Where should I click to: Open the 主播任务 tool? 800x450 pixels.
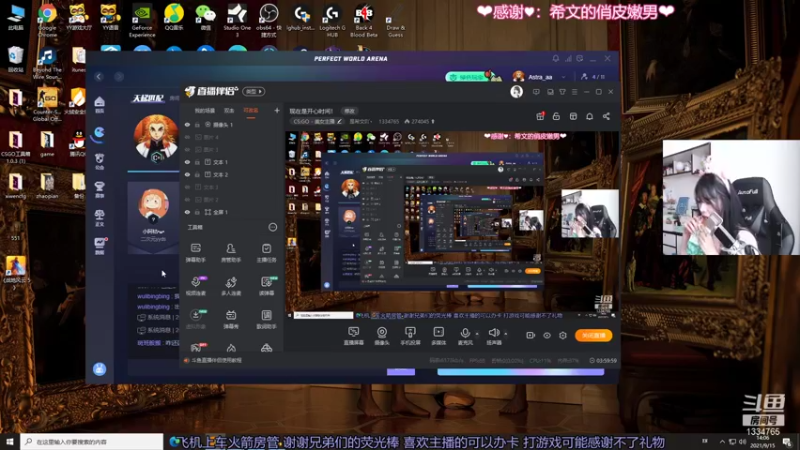(x=266, y=252)
